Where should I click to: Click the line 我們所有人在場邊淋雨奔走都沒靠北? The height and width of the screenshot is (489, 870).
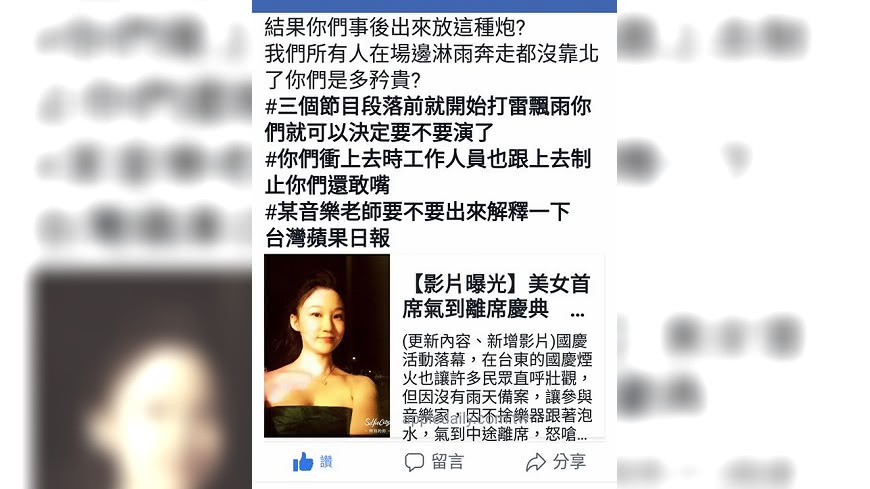point(432,53)
